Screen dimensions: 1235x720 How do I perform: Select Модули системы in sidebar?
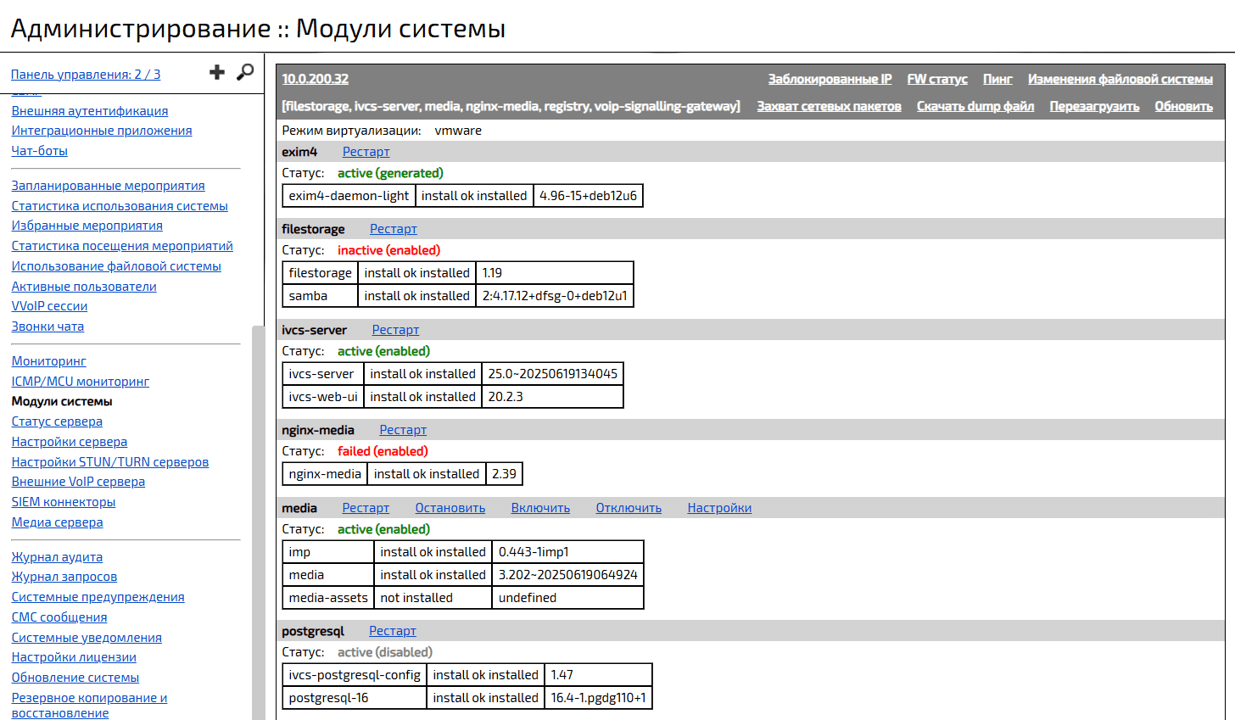tap(62, 401)
